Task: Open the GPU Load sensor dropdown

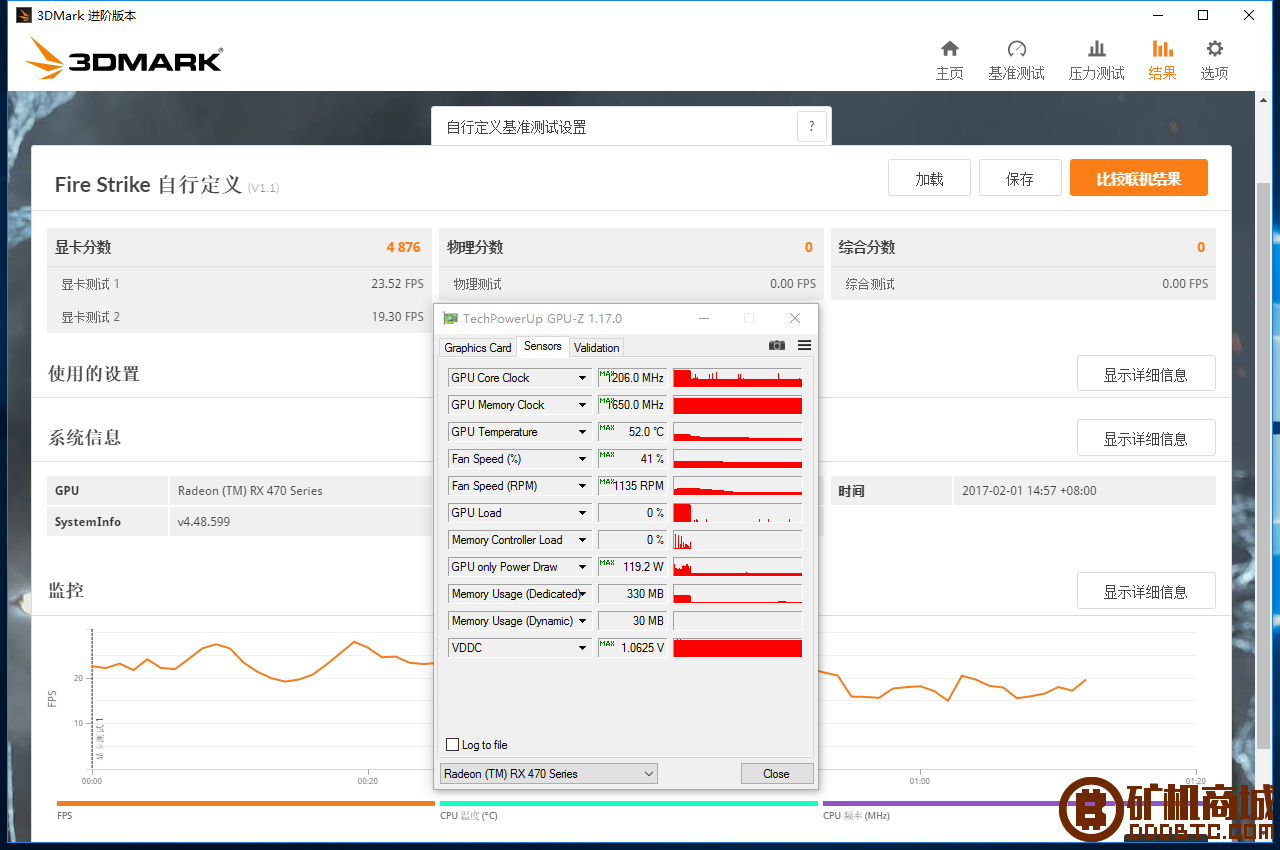Action: [x=583, y=513]
